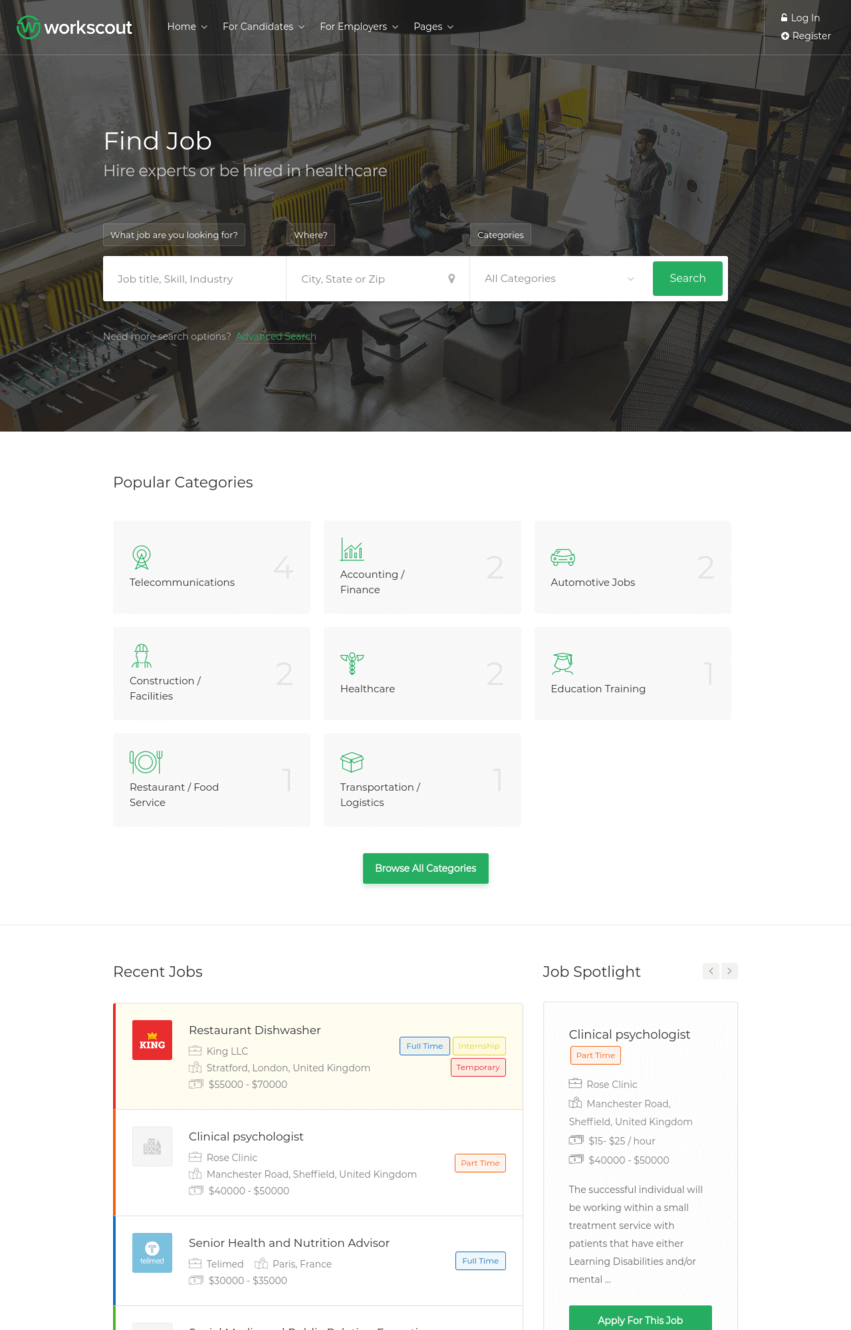Click the location pin icon in search
This screenshot has height=1330, width=851.
tap(451, 279)
